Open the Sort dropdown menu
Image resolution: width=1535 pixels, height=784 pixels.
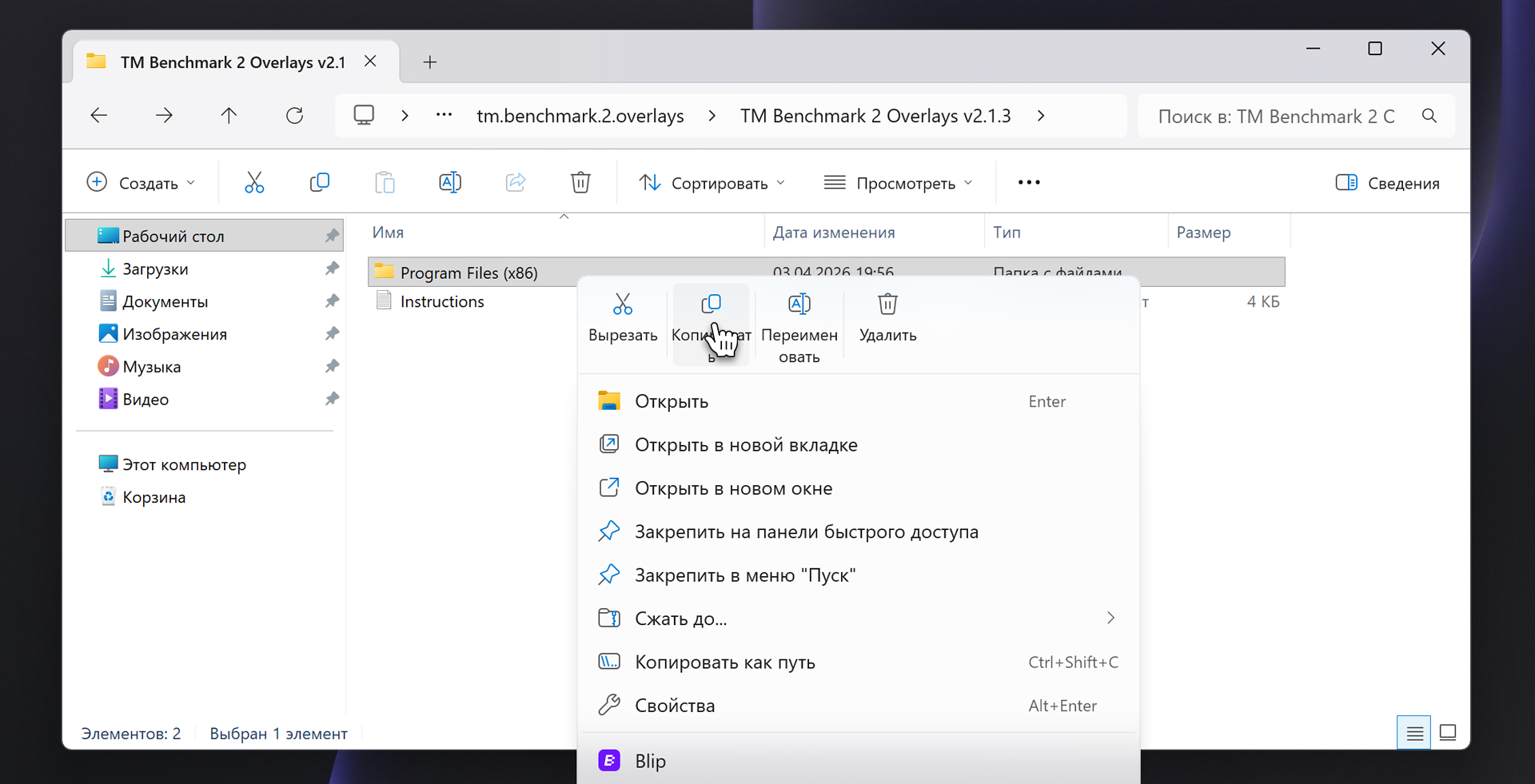[712, 183]
